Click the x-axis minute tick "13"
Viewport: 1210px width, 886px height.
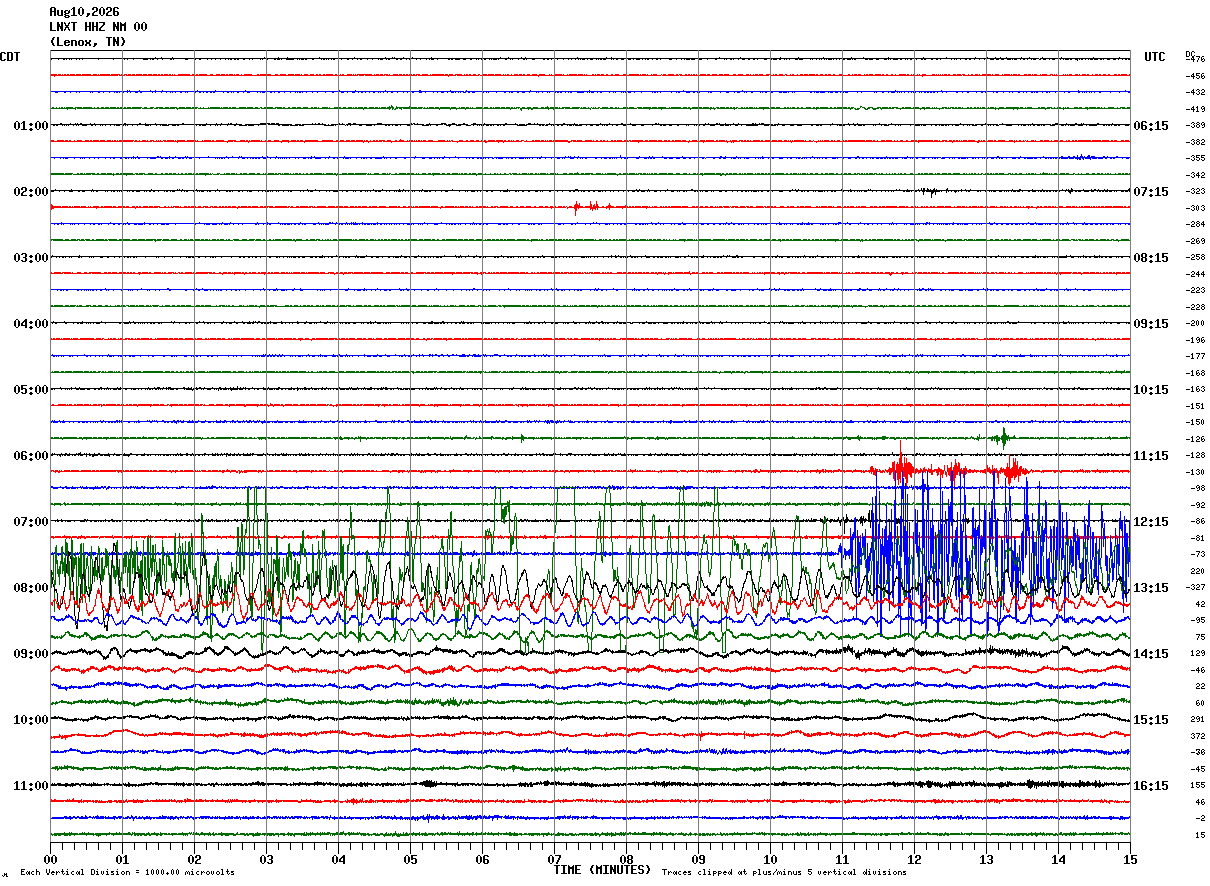986,859
